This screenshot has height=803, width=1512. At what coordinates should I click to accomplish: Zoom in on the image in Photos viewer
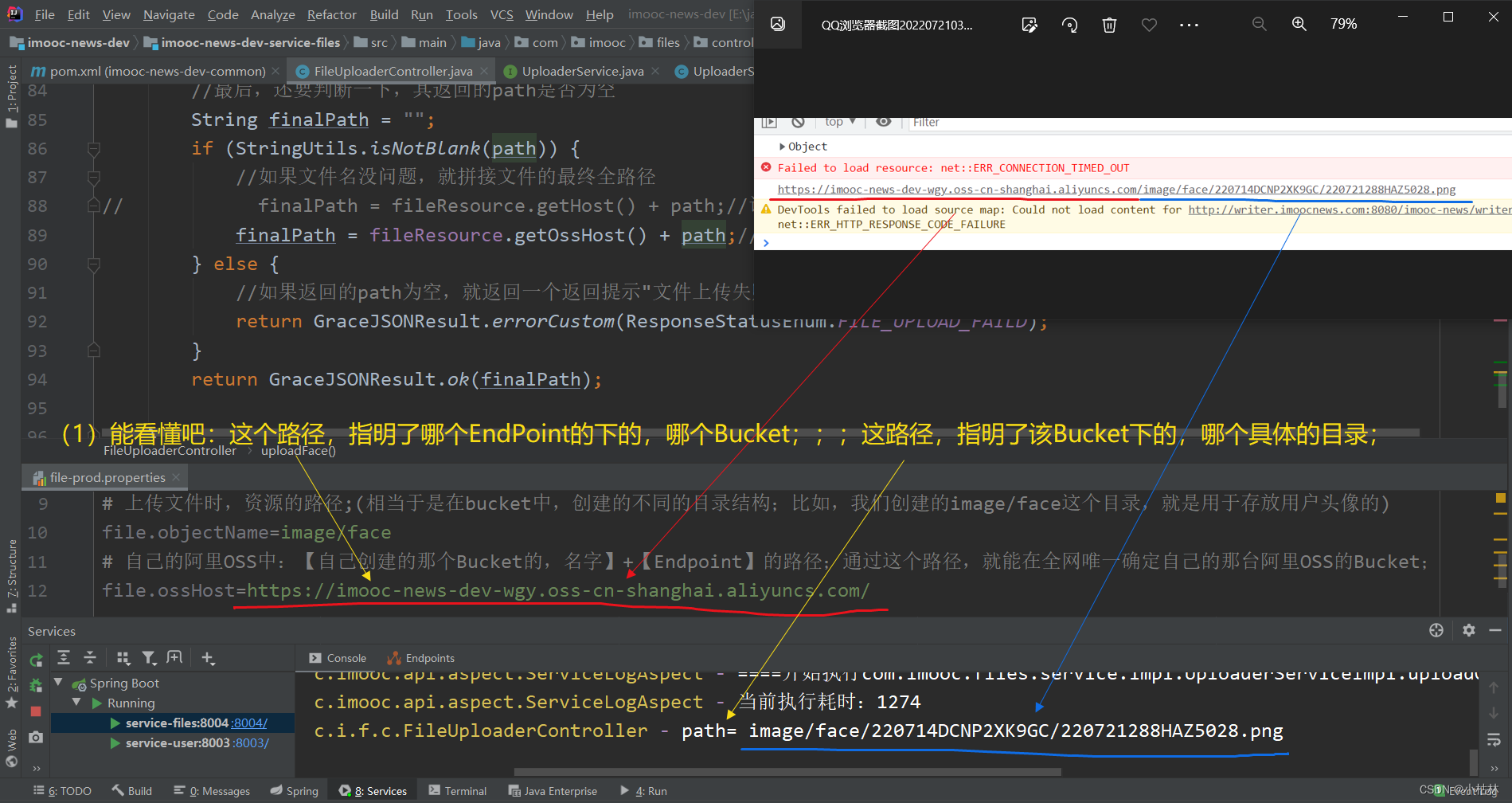[1299, 24]
